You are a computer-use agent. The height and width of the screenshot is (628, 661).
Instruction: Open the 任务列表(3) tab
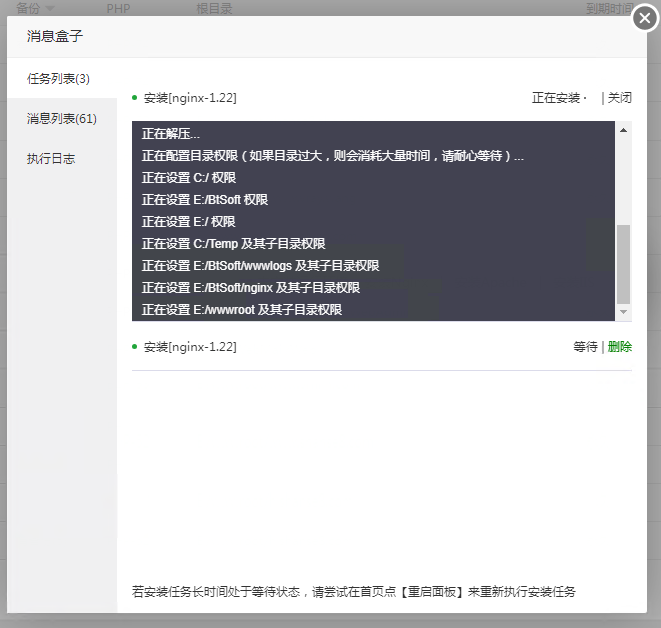(59, 79)
